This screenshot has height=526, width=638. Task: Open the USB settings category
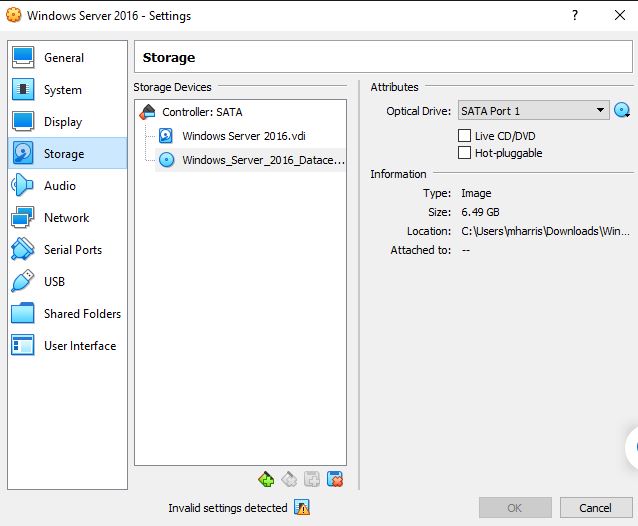click(x=54, y=282)
